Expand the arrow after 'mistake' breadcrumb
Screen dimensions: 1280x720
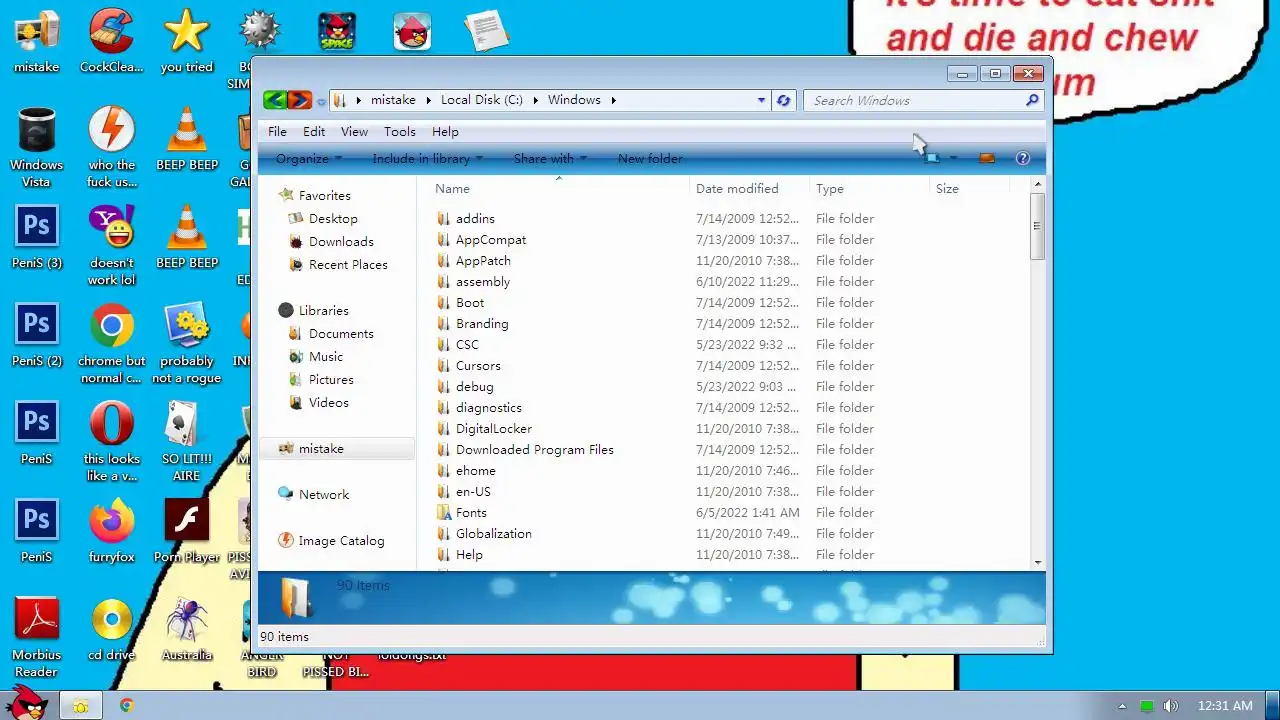coord(428,100)
